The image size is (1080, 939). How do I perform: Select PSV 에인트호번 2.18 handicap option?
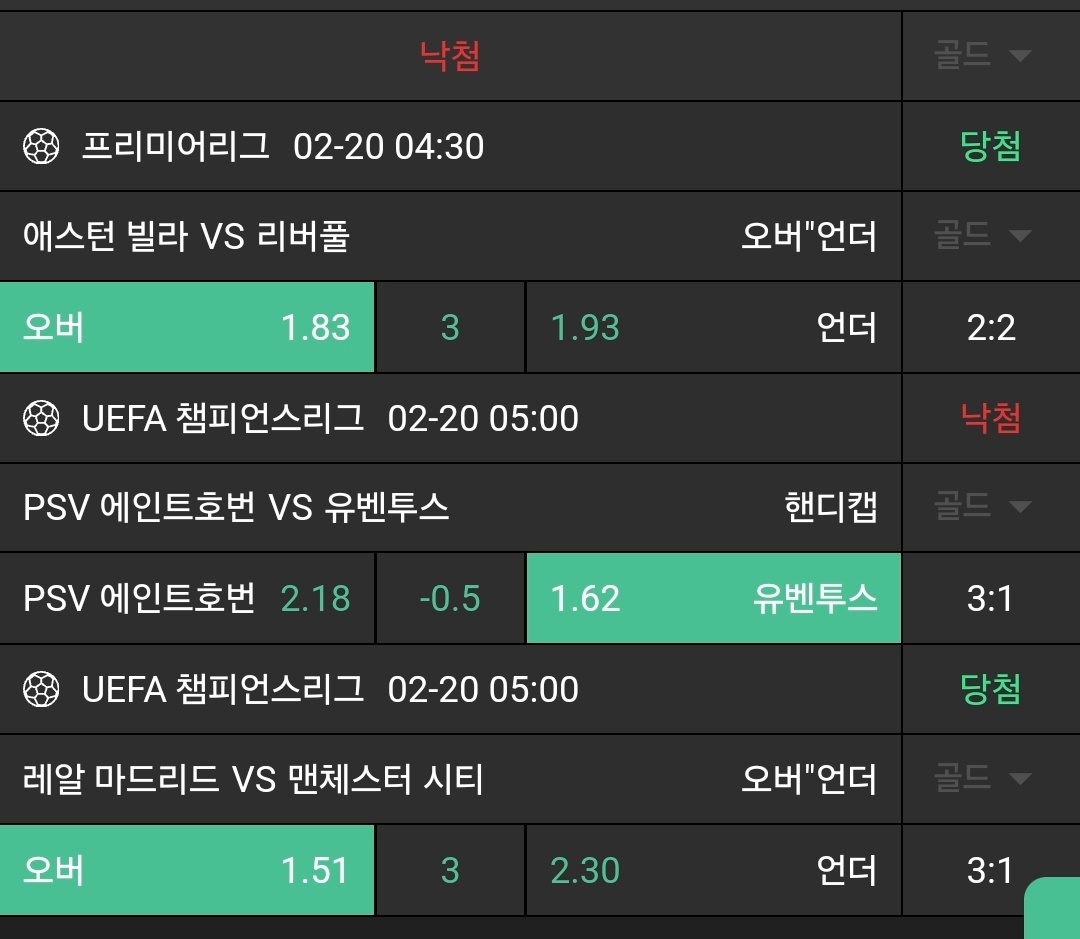(187, 598)
